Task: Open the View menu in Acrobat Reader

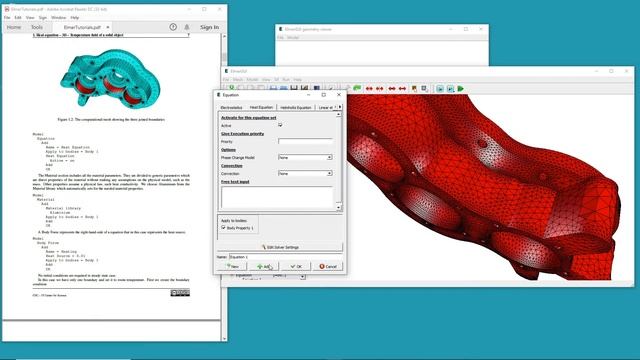Action: [30, 18]
